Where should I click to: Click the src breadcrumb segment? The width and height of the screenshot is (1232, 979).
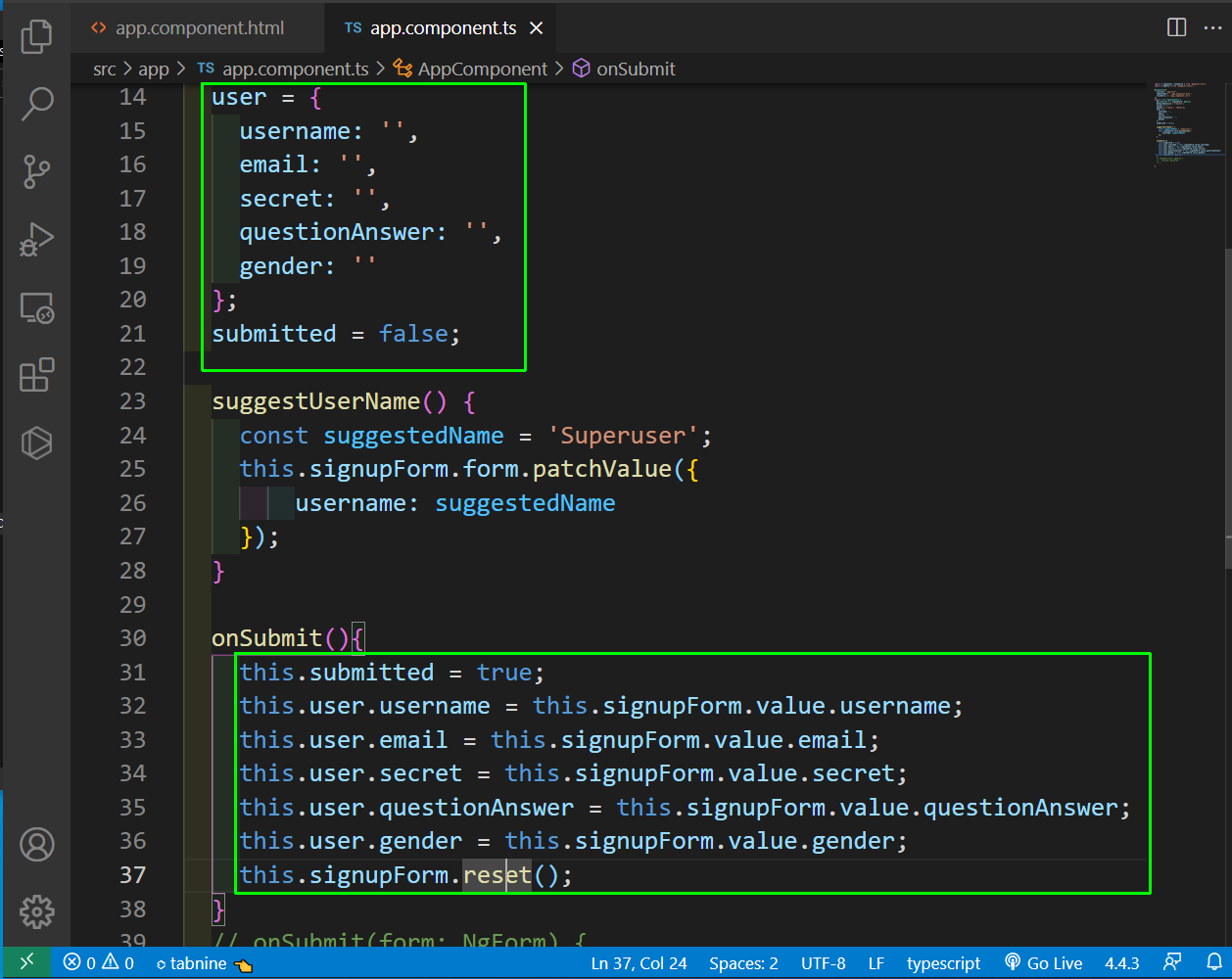pyautogui.click(x=105, y=69)
